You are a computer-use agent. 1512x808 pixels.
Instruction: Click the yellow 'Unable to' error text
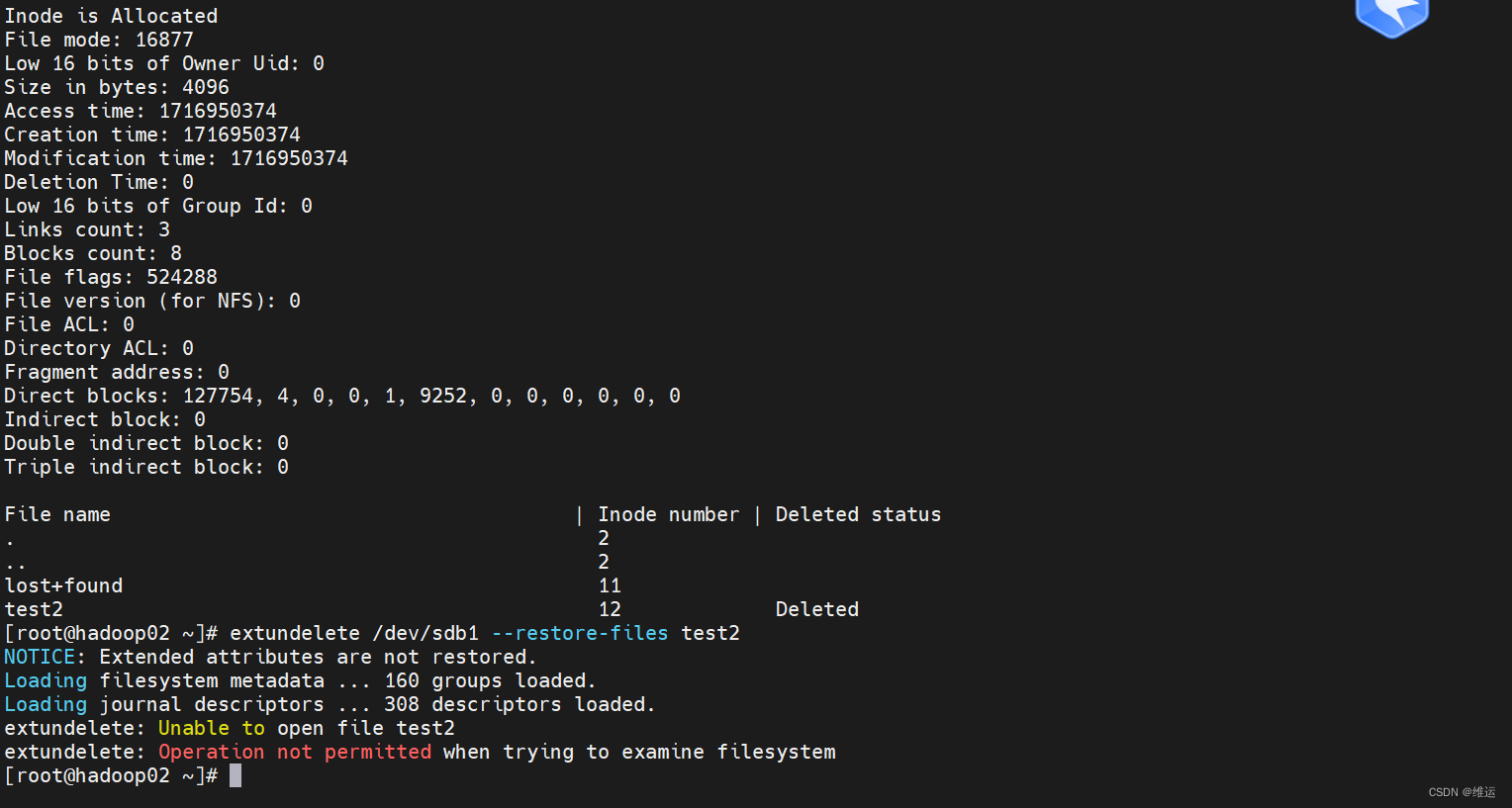coord(212,729)
